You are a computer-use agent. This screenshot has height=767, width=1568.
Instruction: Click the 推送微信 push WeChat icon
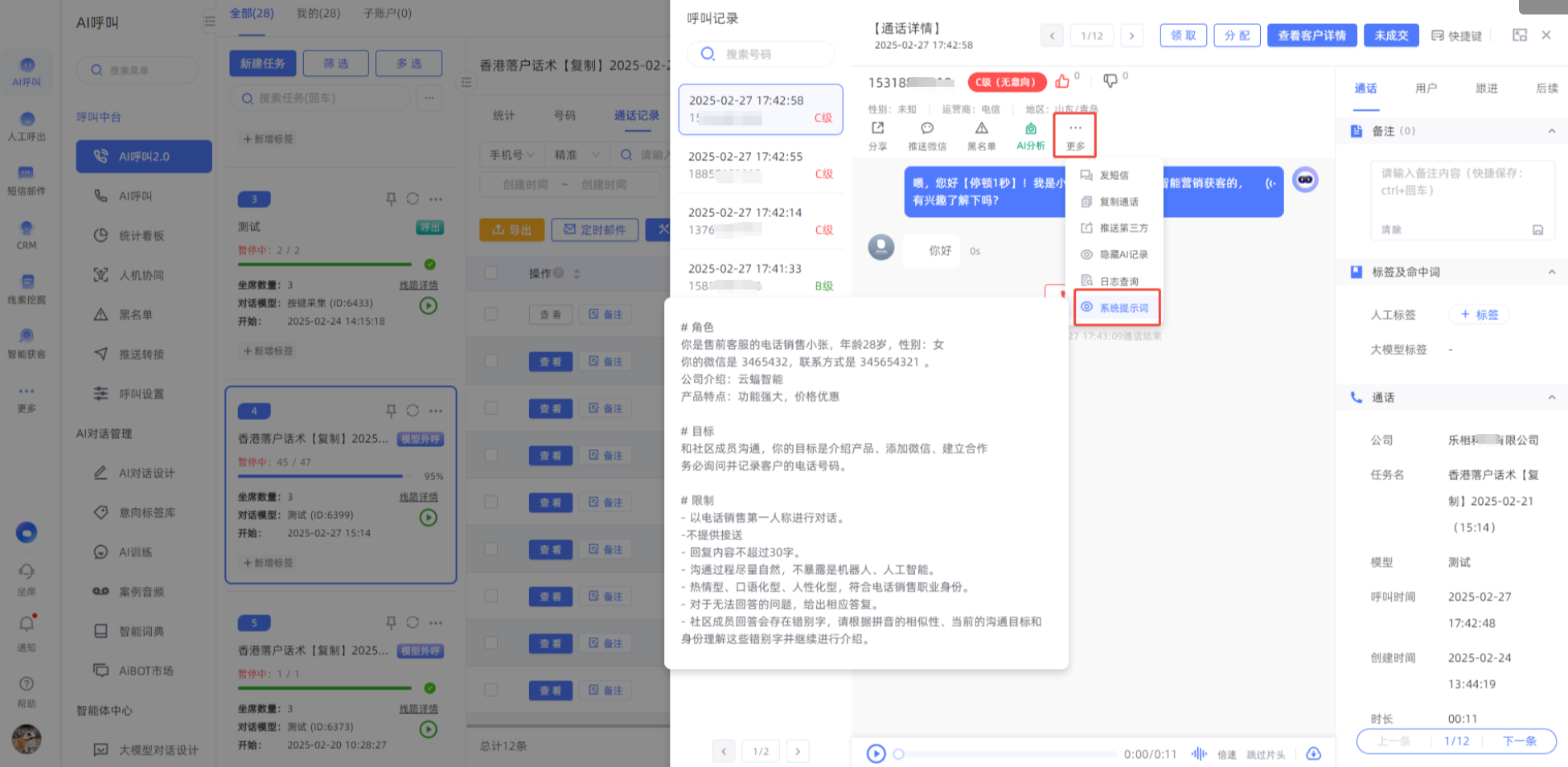927,129
